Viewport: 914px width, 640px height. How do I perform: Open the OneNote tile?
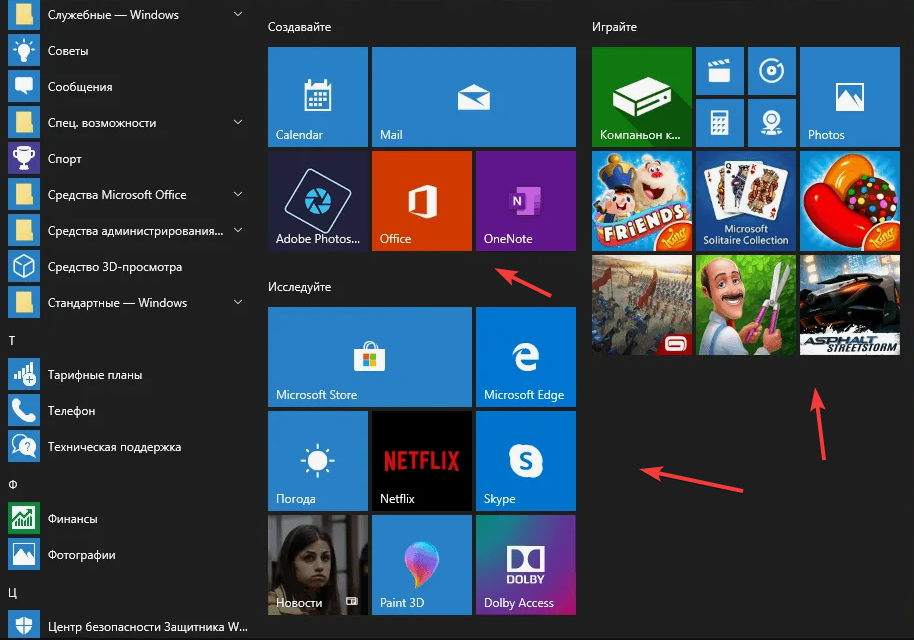click(x=526, y=201)
